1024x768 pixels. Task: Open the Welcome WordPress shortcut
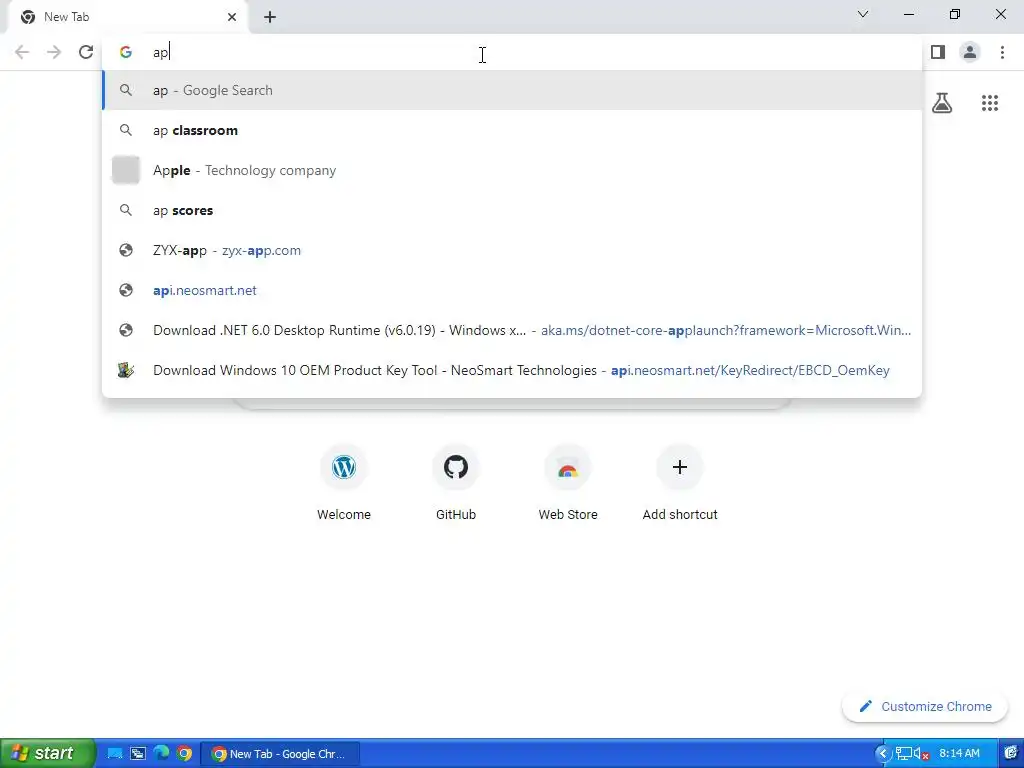point(344,483)
